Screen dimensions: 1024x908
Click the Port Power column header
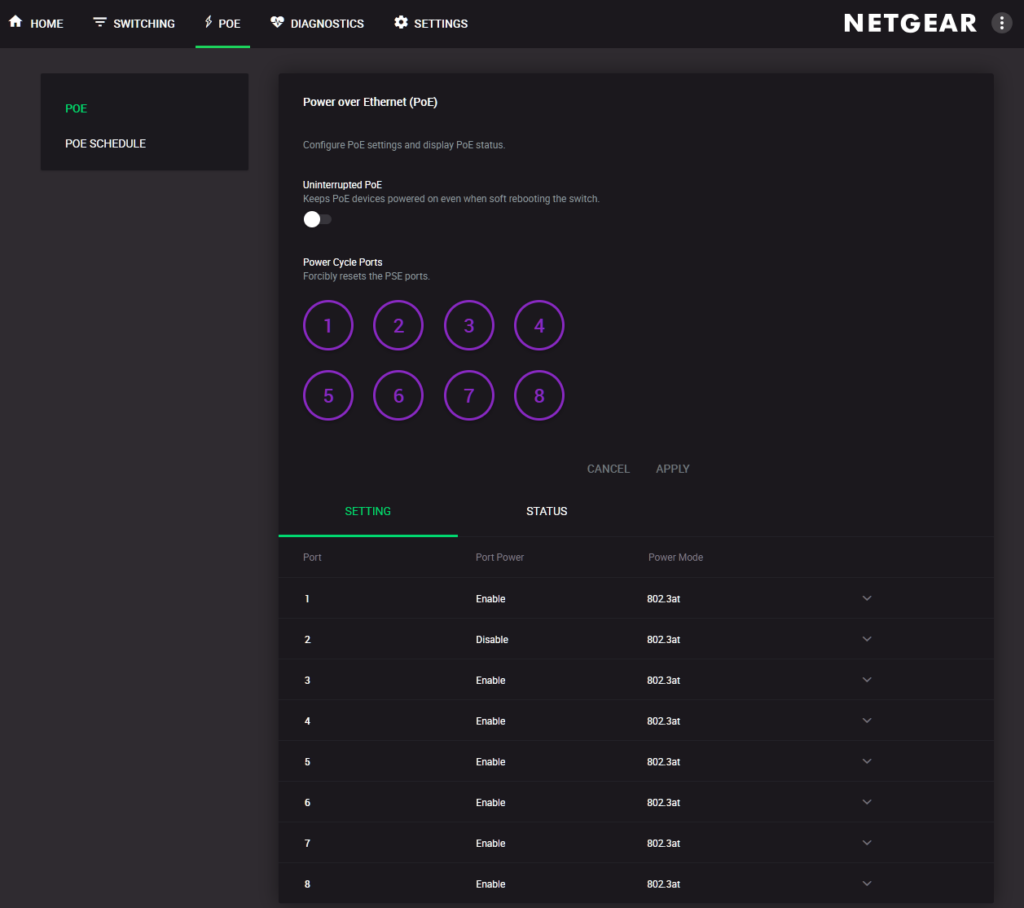pyautogui.click(x=500, y=557)
